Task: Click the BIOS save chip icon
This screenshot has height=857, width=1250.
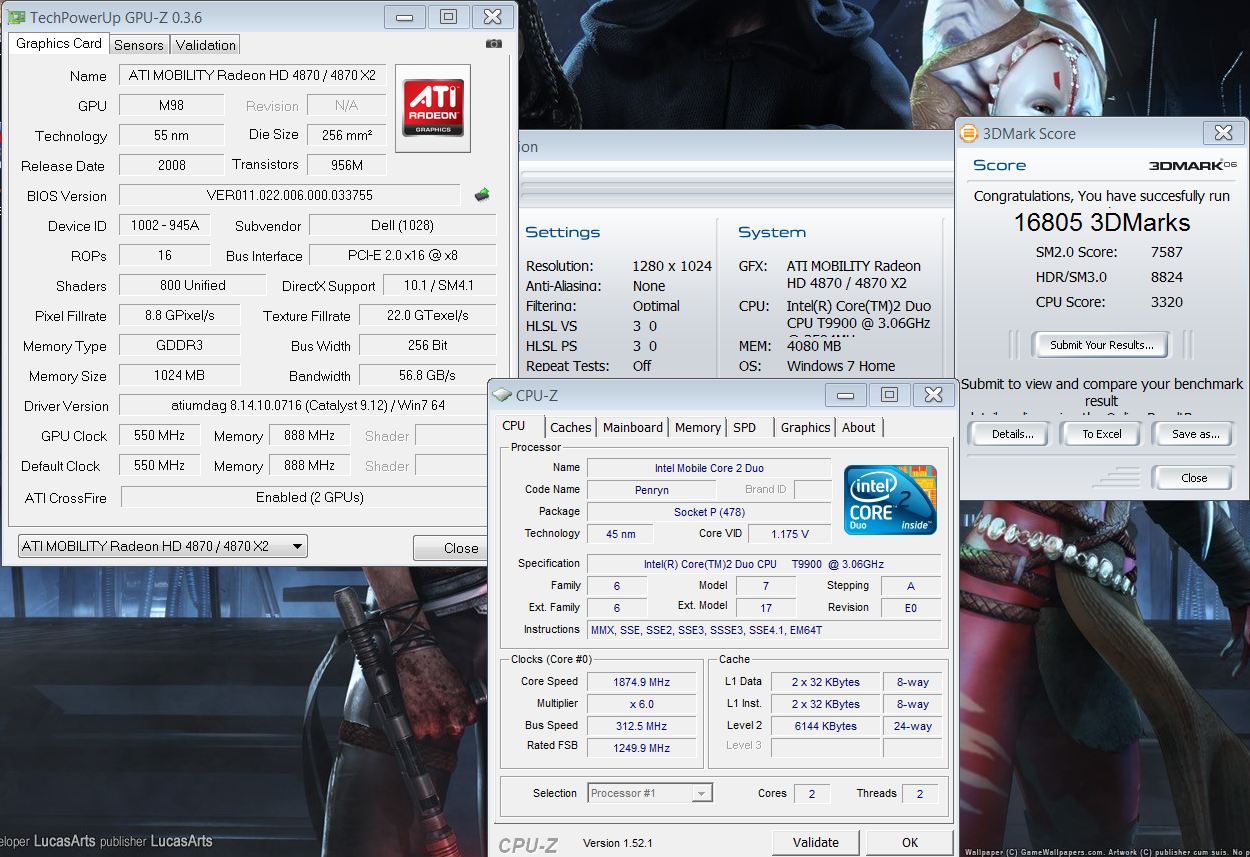Action: [482, 195]
